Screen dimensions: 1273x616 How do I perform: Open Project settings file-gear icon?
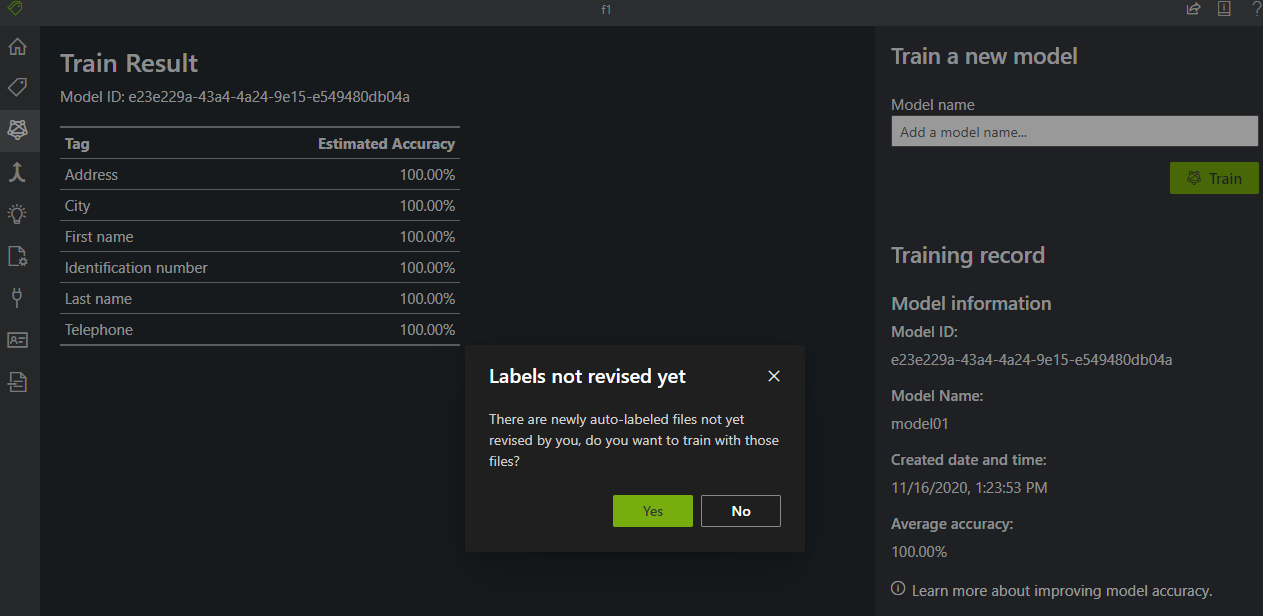[17, 256]
